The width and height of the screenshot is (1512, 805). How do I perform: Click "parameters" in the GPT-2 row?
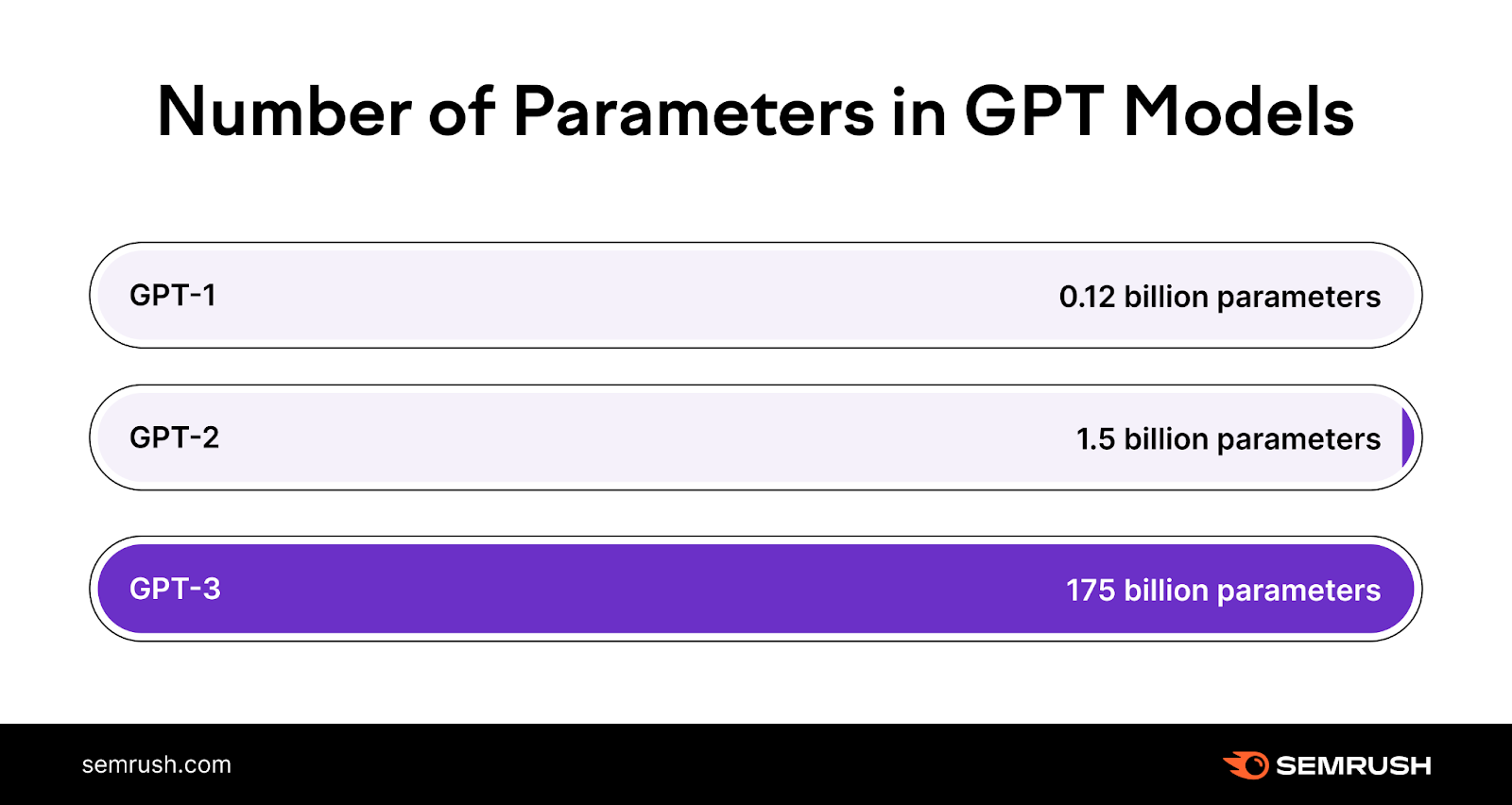coord(1298,440)
